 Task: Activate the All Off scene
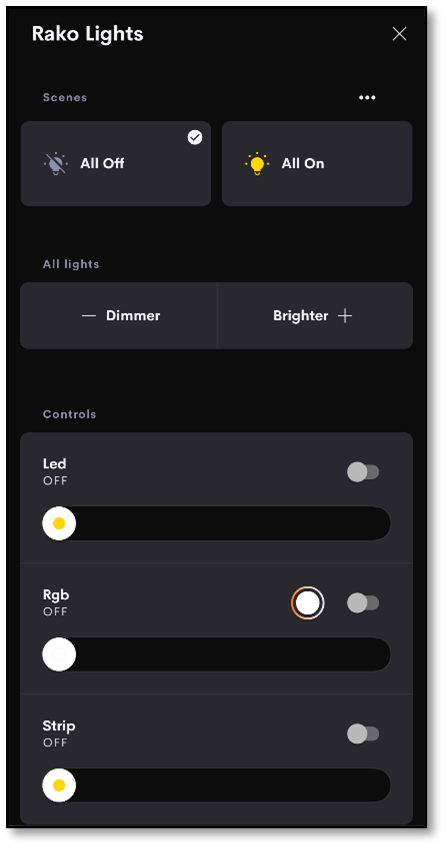pyautogui.click(x=116, y=164)
